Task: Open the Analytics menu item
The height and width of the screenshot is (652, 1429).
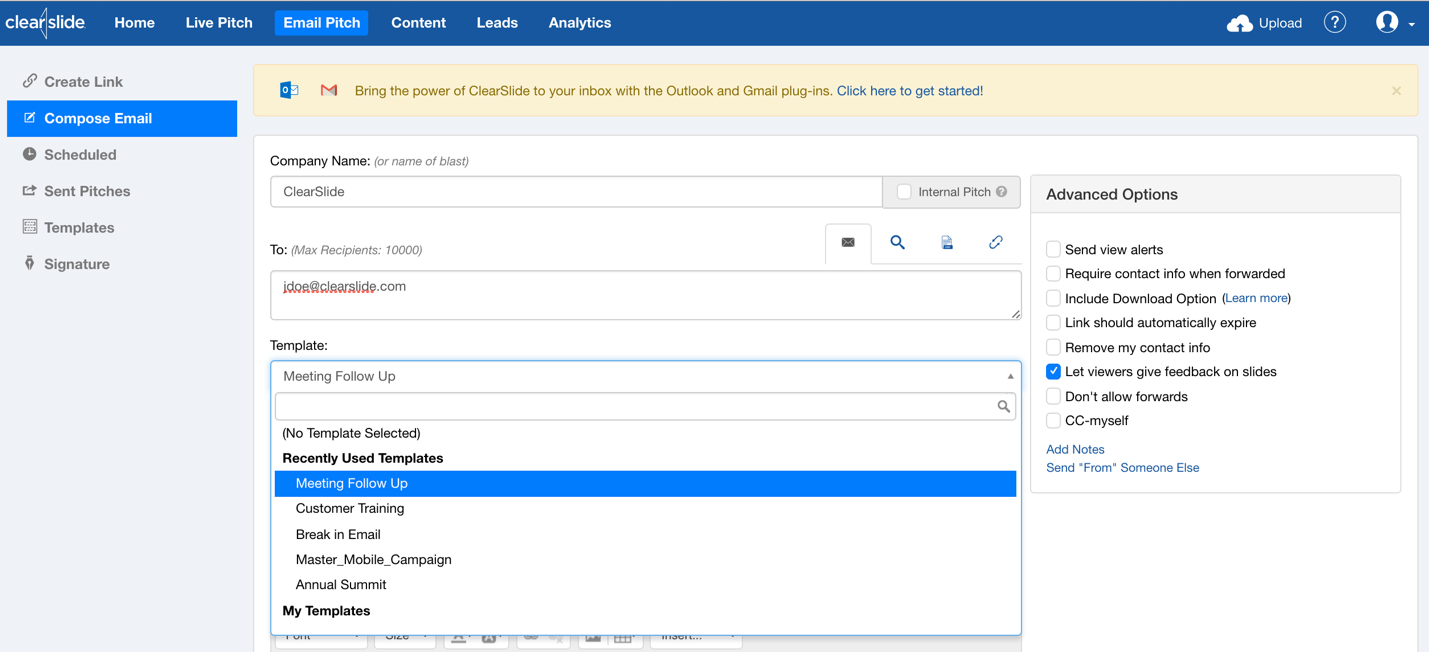Action: [x=579, y=22]
